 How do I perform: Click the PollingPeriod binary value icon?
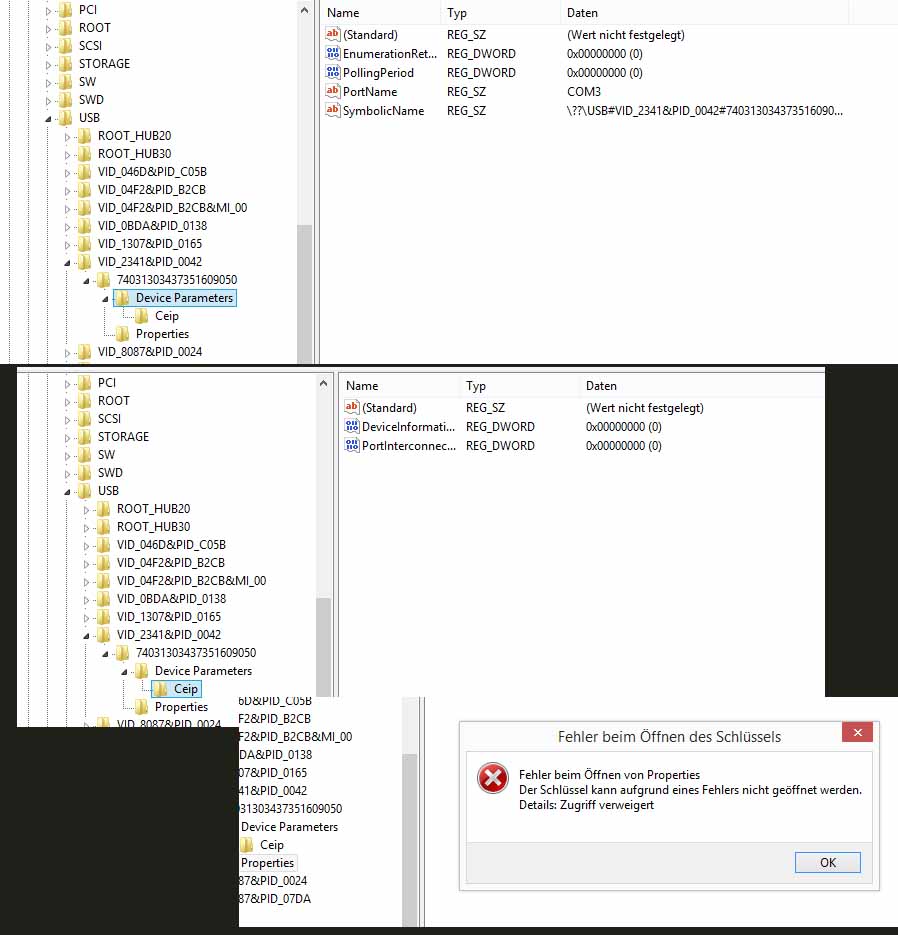click(x=334, y=73)
